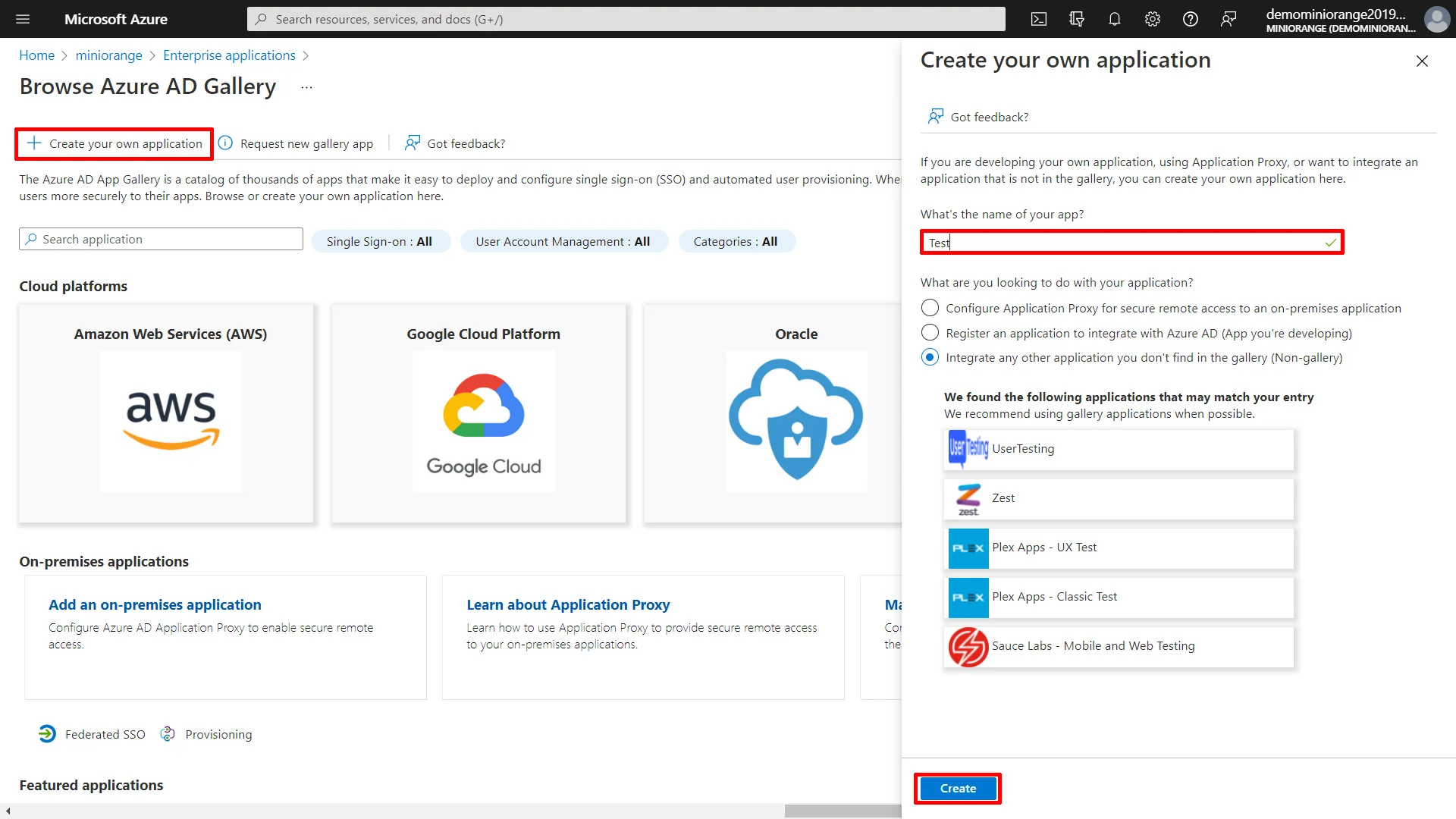1456x819 pixels.
Task: Click the Create button to submit
Action: 958,788
